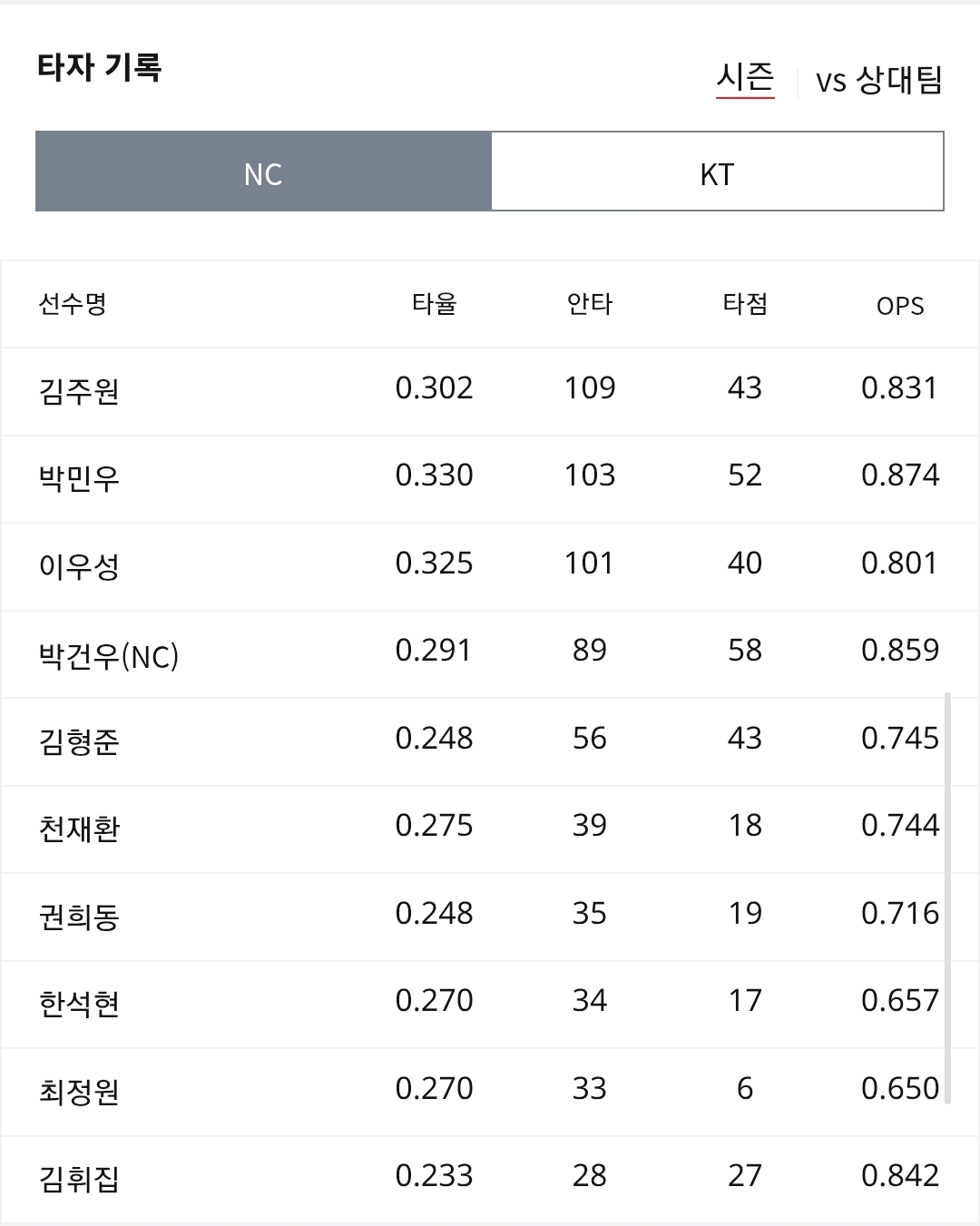Image resolution: width=980 pixels, height=1226 pixels.
Task: Select player 박건우(NC)
Action: [x=490, y=654]
